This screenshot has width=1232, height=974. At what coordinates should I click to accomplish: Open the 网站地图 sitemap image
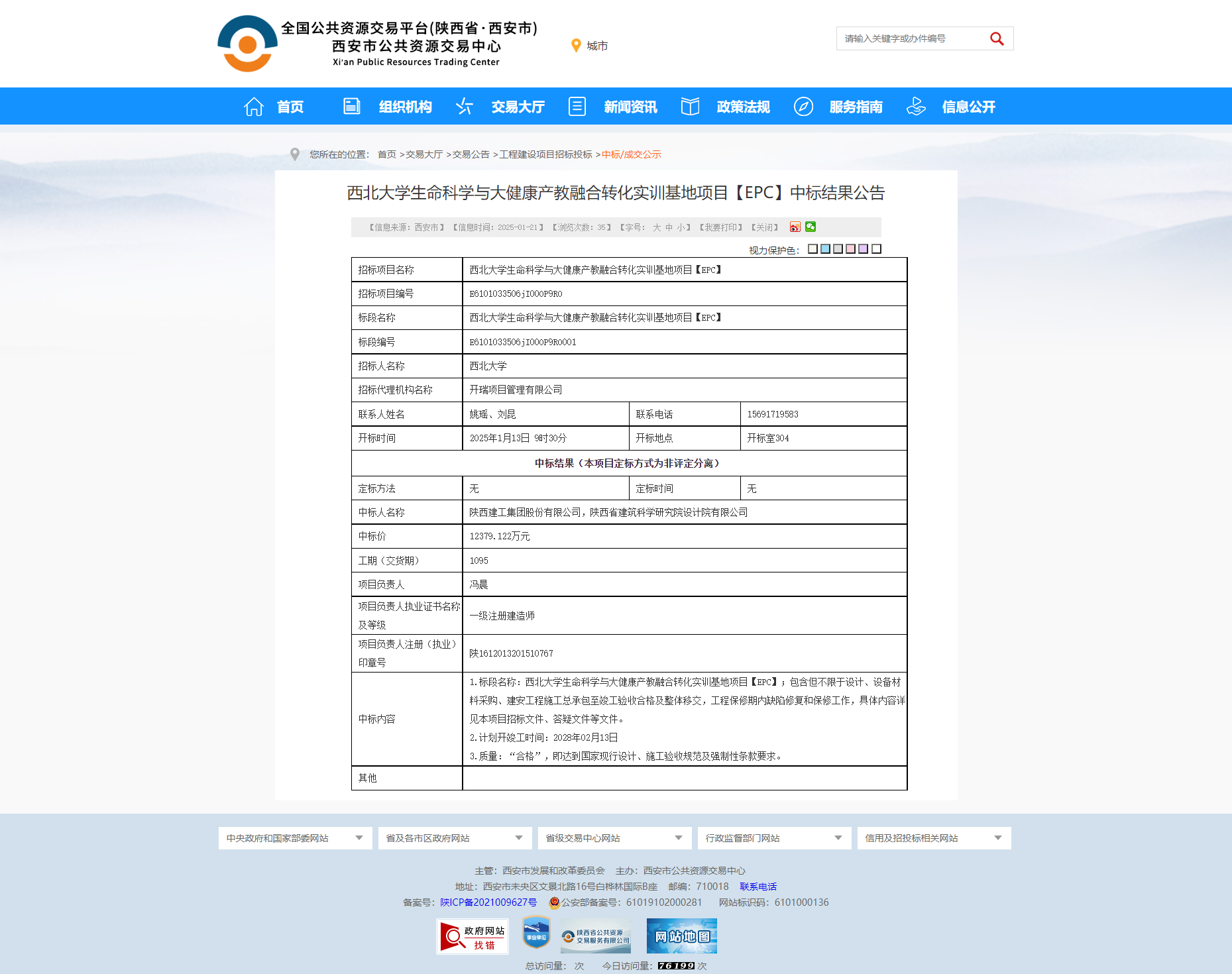pos(681,936)
